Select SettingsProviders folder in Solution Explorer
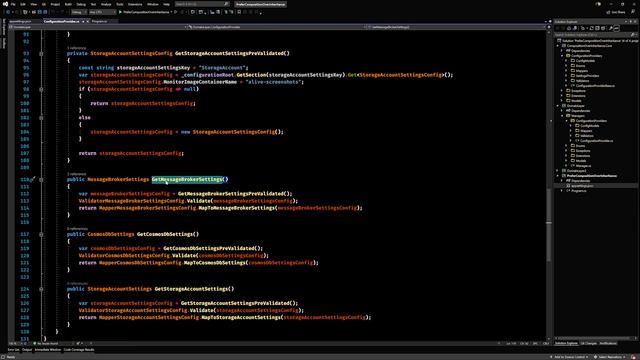640x360 pixels. point(587,76)
